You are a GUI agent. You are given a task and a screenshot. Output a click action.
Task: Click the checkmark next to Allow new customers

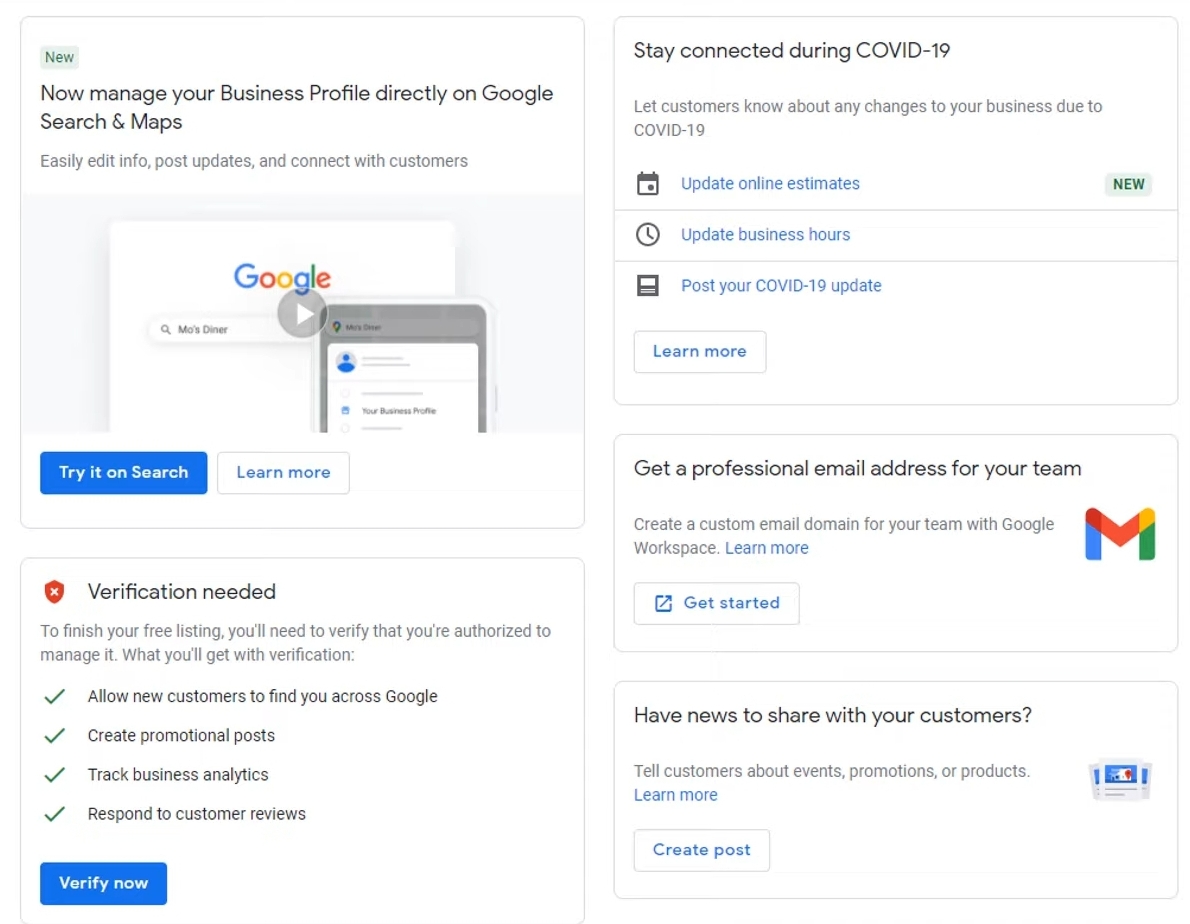pyautogui.click(x=55, y=696)
